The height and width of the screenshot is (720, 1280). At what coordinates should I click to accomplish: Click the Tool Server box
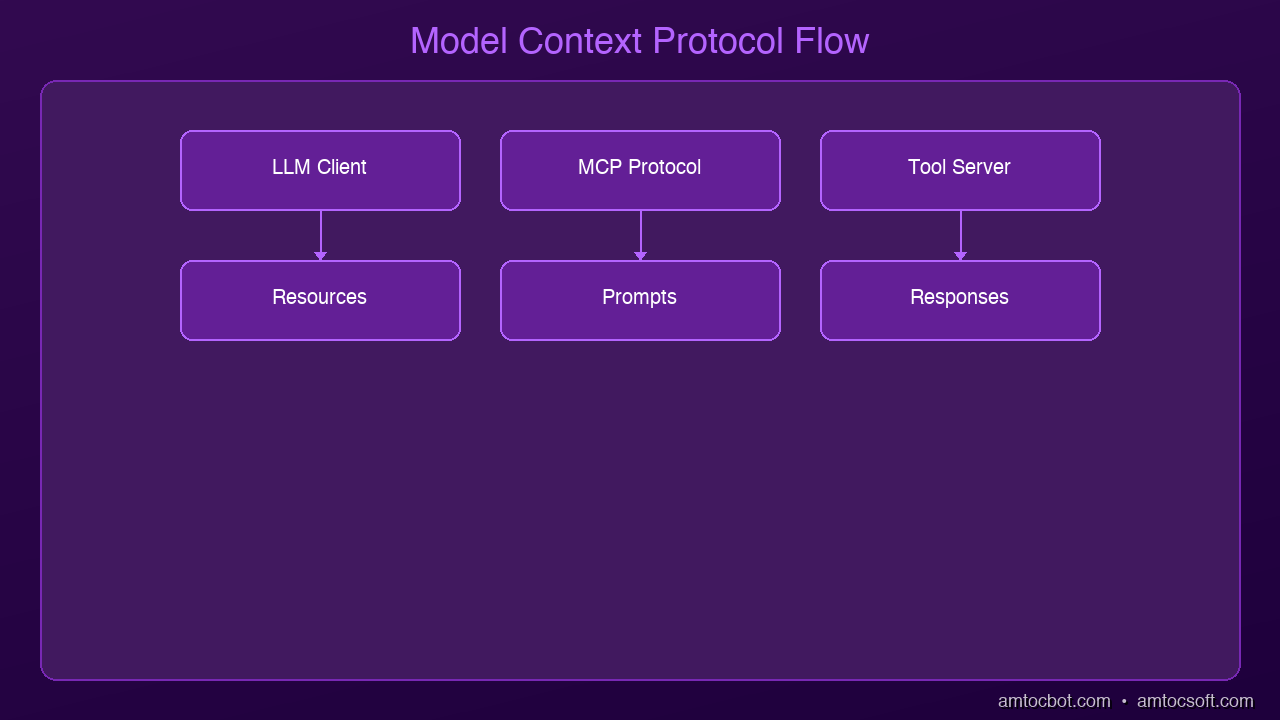pyautogui.click(x=960, y=170)
